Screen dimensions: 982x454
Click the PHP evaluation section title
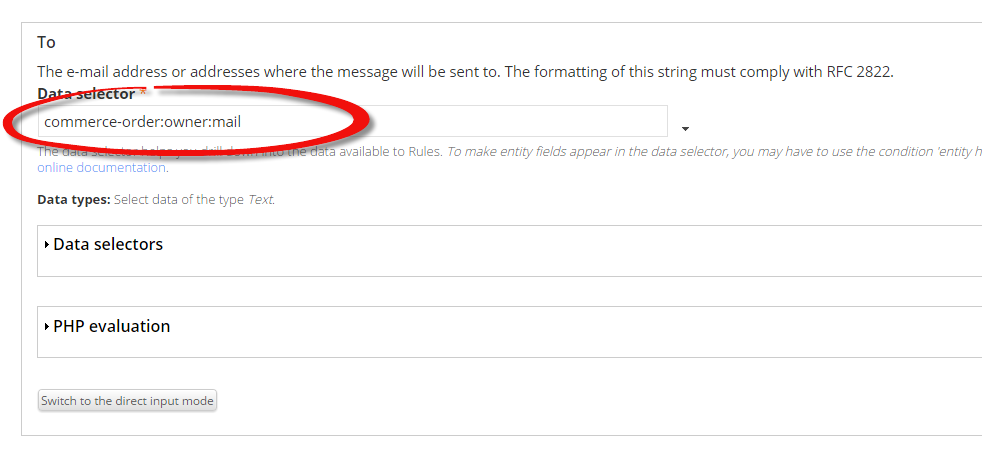[x=111, y=326]
